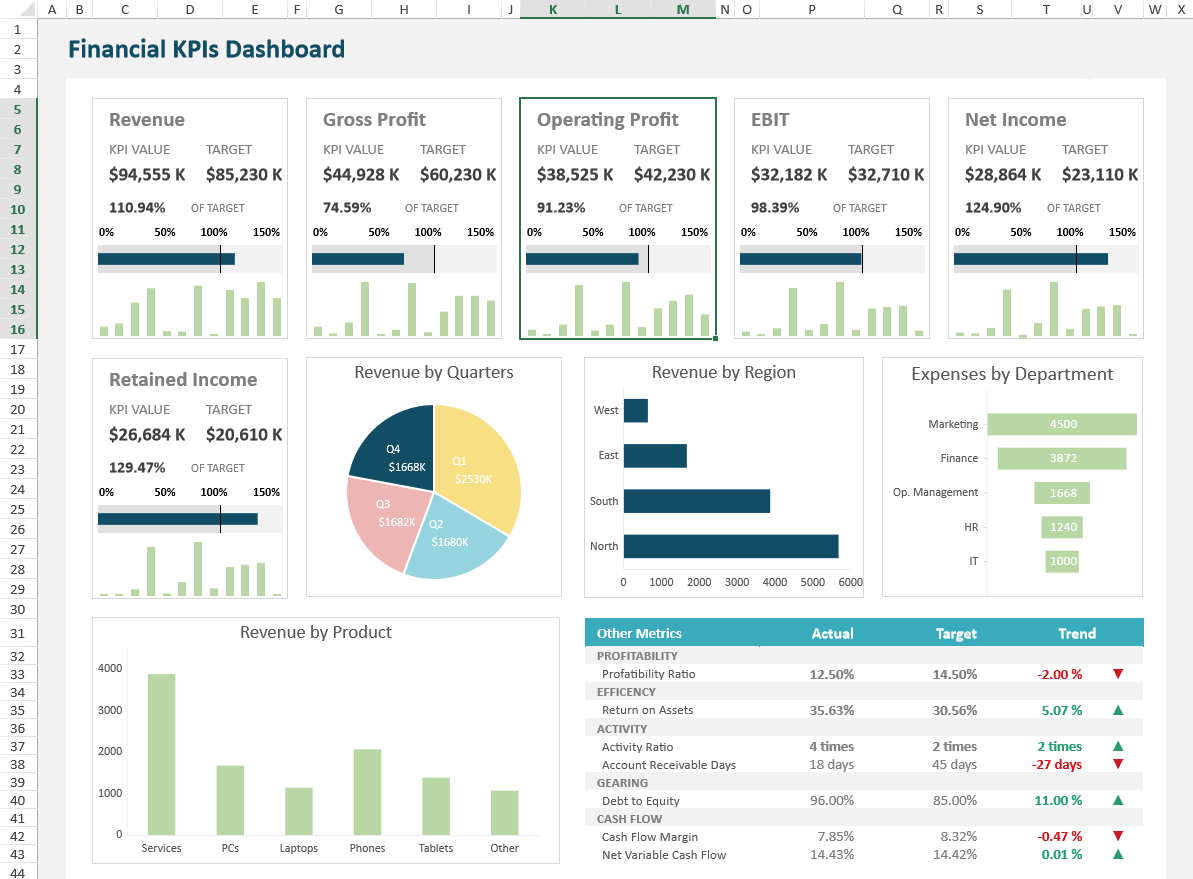Click the green up arrow for Return on Assets
Screen dimensions: 1193x879
pyautogui.click(x=1118, y=710)
